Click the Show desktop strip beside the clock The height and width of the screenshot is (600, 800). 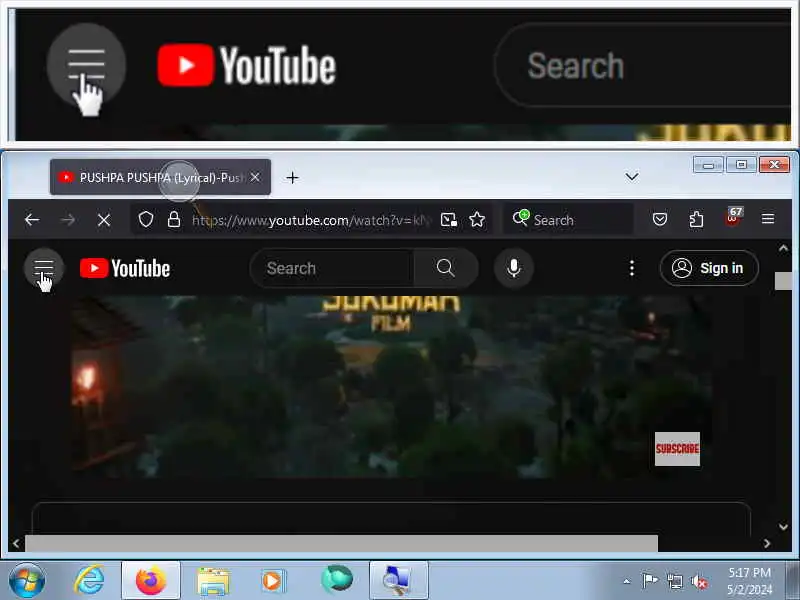(793, 580)
